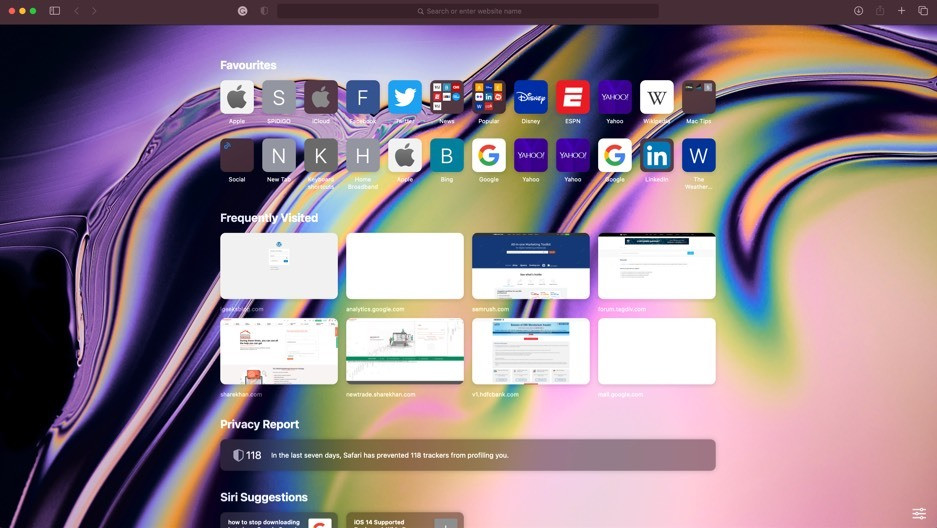Open the iOS 14 Supported Siri suggestion
The width and height of the screenshot is (937, 528).
coord(405,521)
